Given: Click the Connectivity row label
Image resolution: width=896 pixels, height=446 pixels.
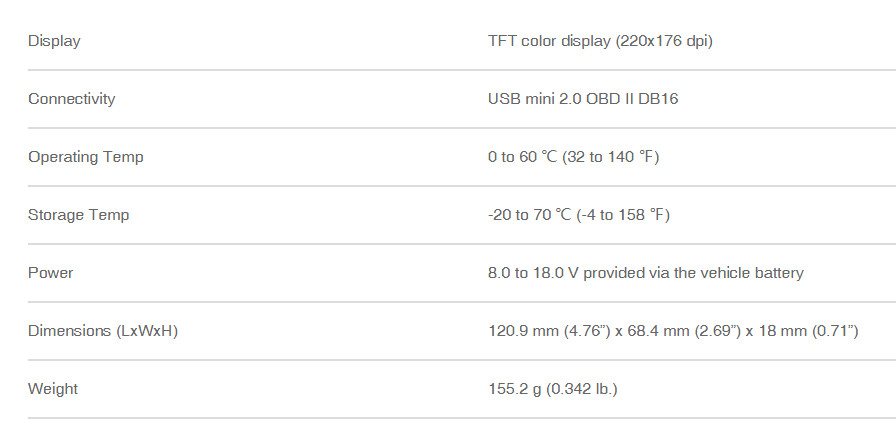Looking at the screenshot, I should coord(71,99).
